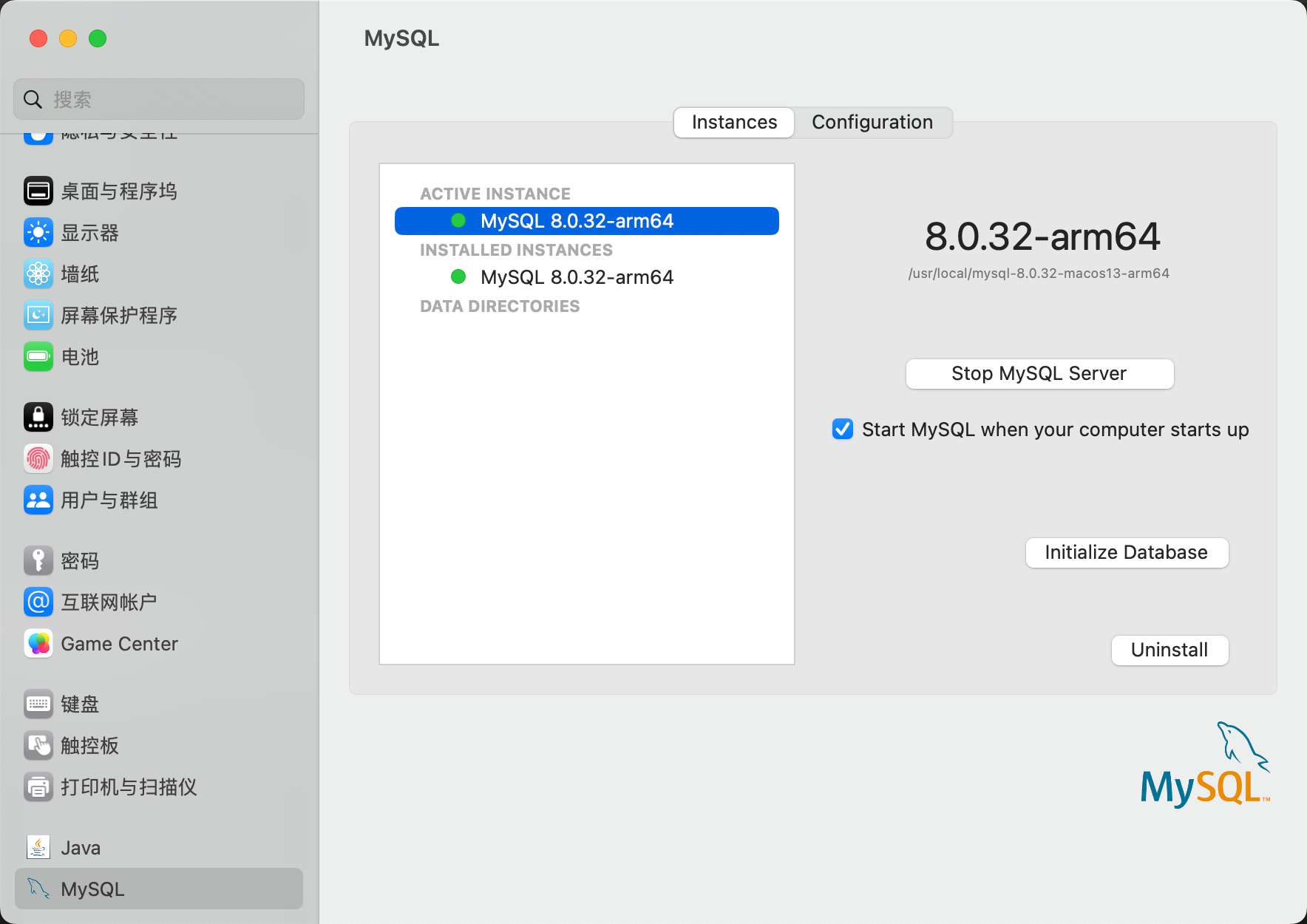This screenshot has width=1307, height=924.
Task: Click green status dot under Installed Instances
Action: pos(458,276)
